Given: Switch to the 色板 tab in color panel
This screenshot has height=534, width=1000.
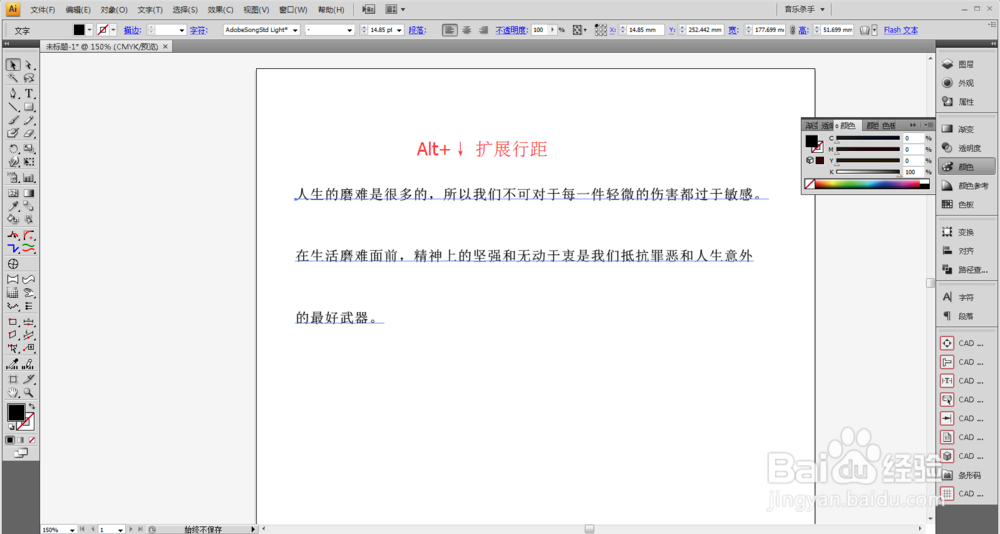Looking at the screenshot, I should tap(889, 126).
